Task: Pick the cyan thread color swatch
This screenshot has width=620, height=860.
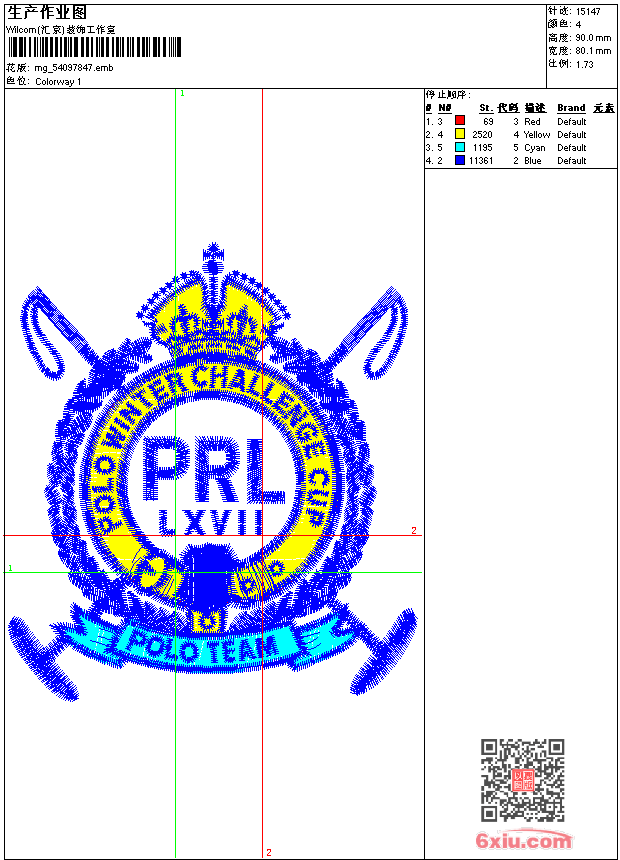Action: click(460, 147)
